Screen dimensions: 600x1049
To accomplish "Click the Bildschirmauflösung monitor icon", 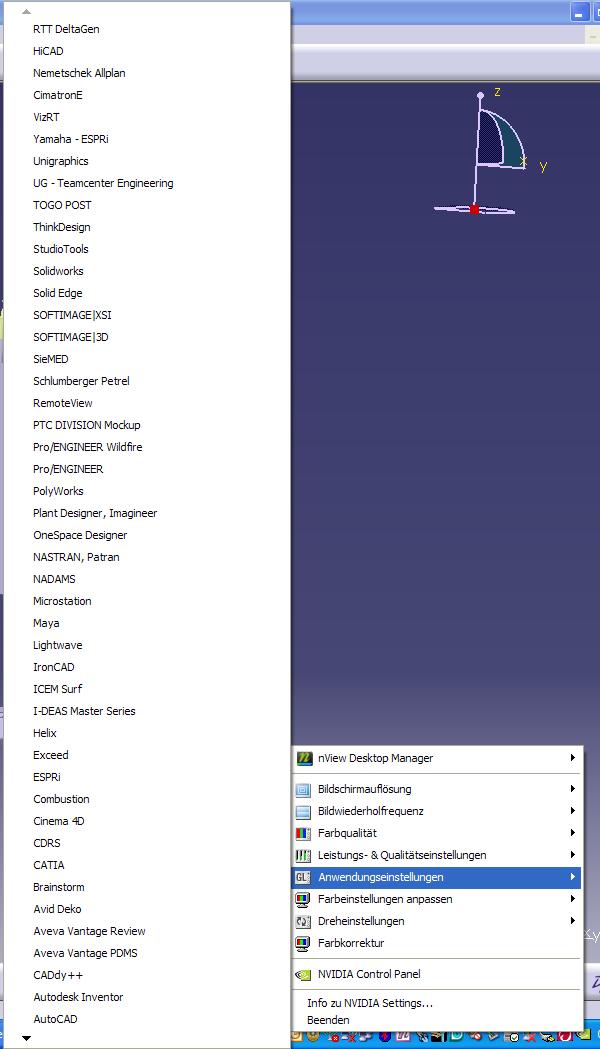I will point(303,789).
